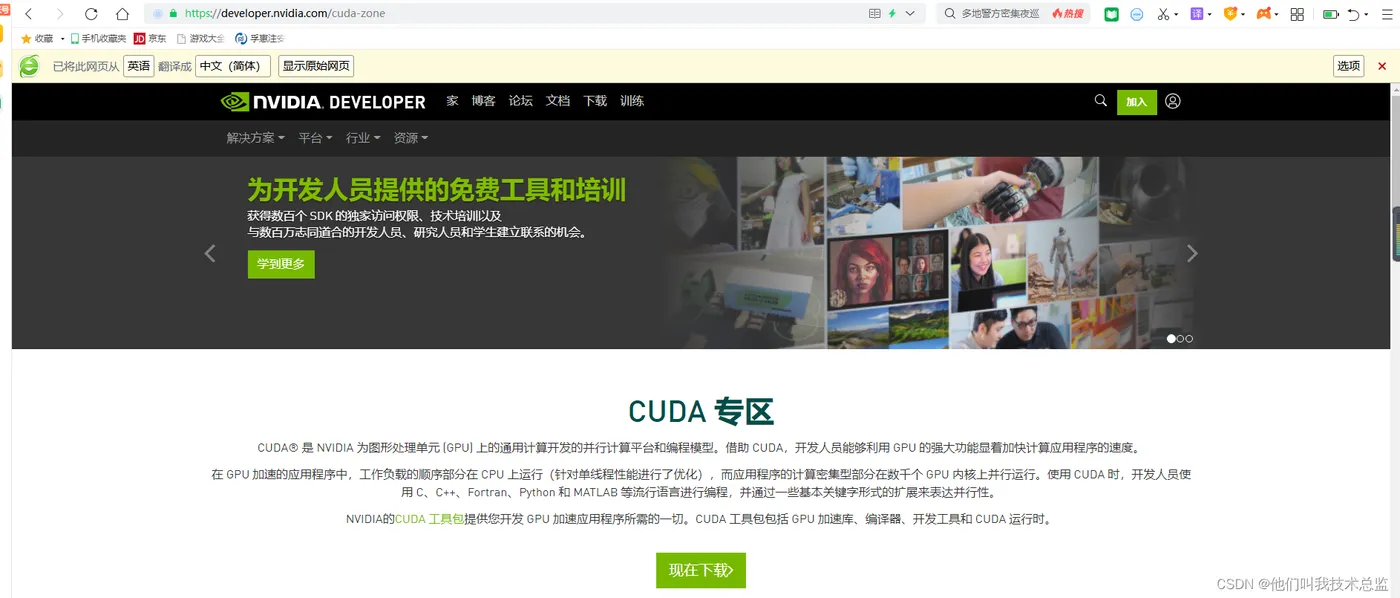Click 显示原始网页 show original button

(x=316, y=66)
